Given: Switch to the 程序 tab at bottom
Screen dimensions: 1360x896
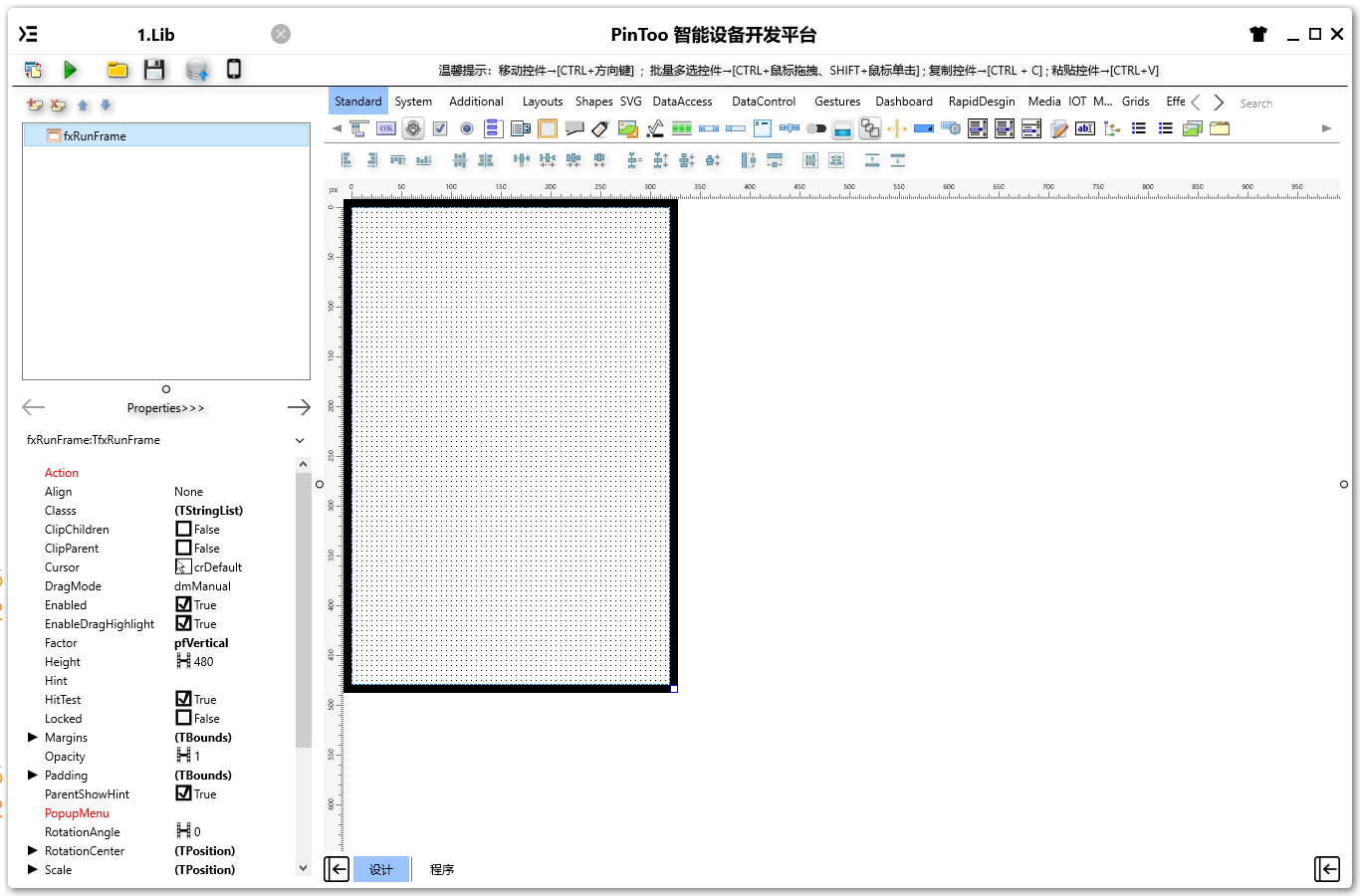Looking at the screenshot, I should coord(442,869).
